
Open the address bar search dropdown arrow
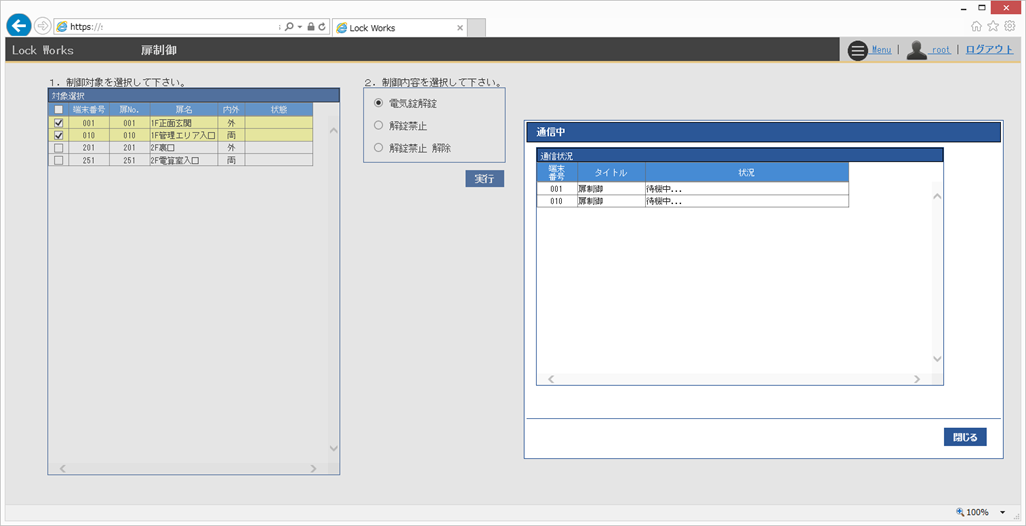tap(299, 27)
